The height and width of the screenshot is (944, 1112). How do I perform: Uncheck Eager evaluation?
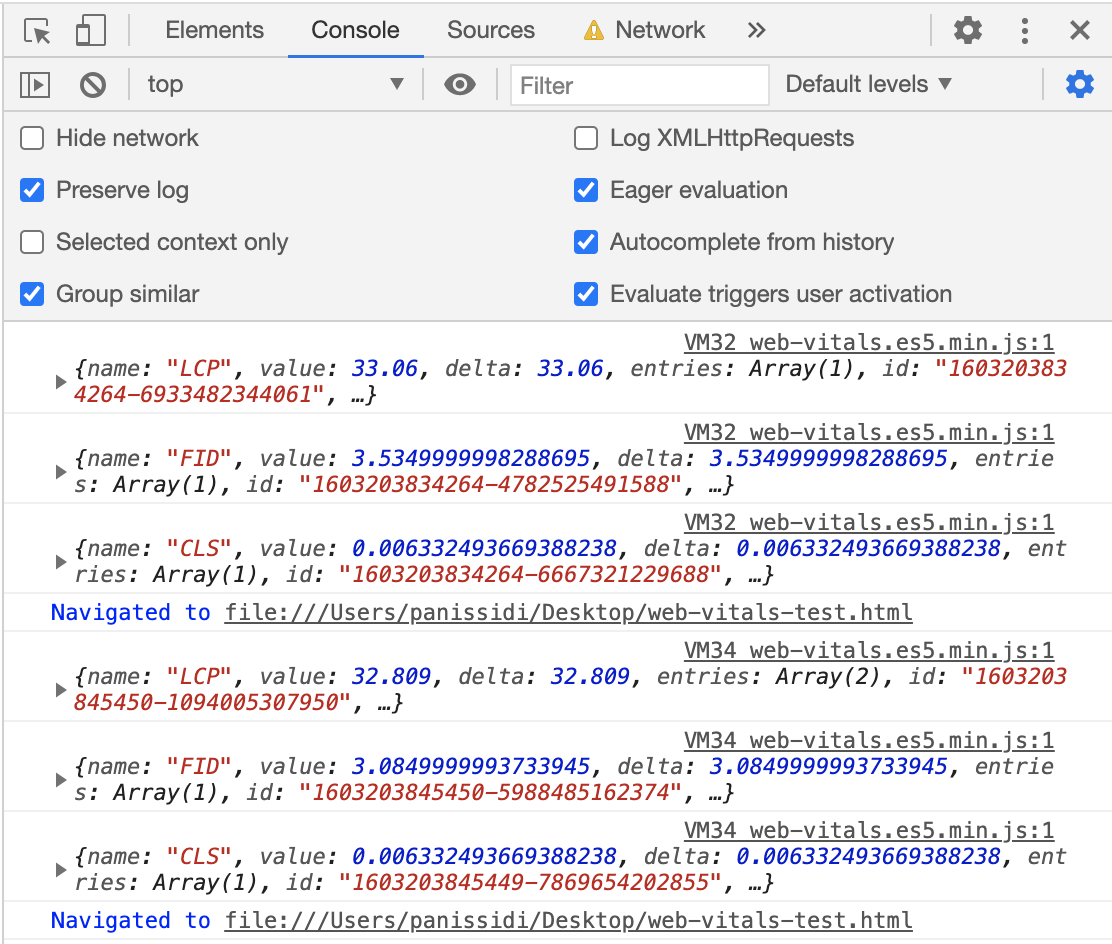pyautogui.click(x=585, y=190)
